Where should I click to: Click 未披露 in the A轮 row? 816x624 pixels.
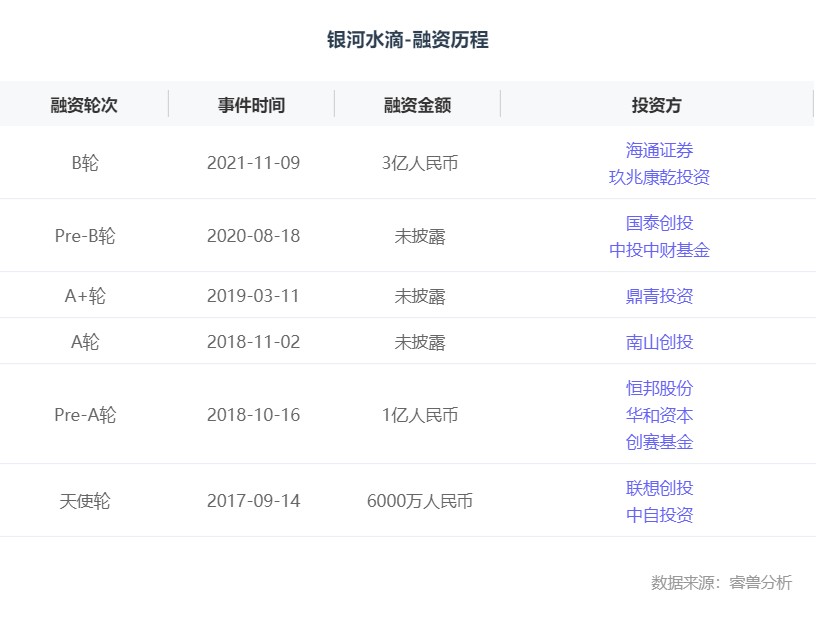click(x=420, y=342)
